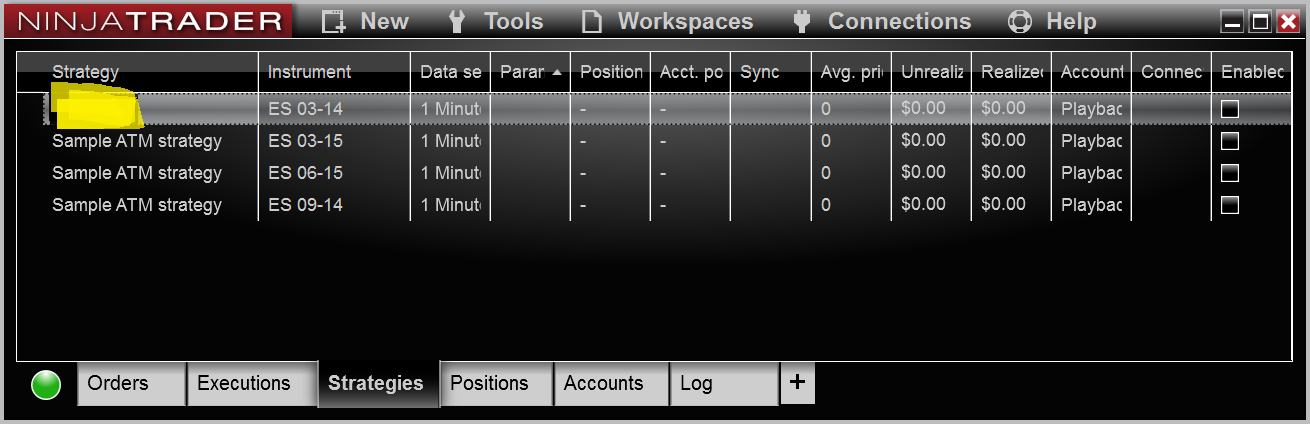Click the green connection status indicator

46,385
